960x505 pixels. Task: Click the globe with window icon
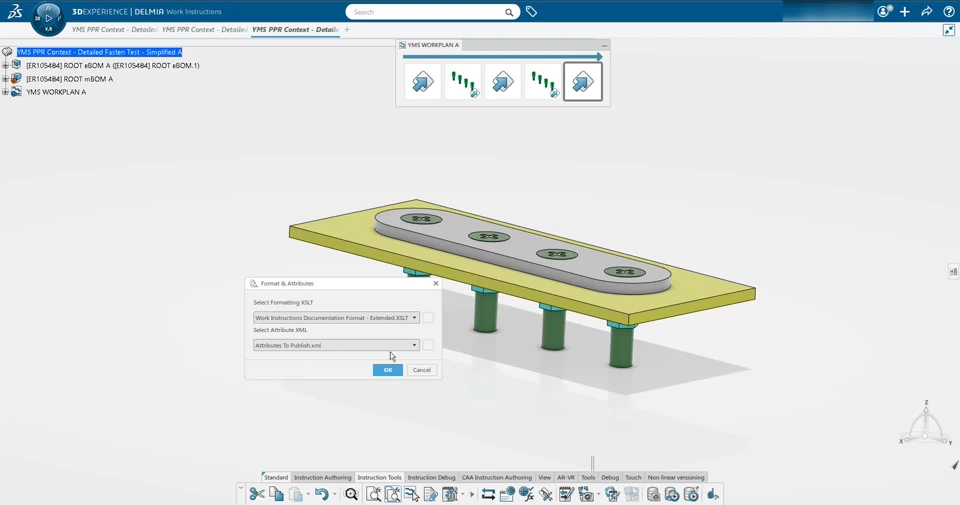[x=507, y=494]
